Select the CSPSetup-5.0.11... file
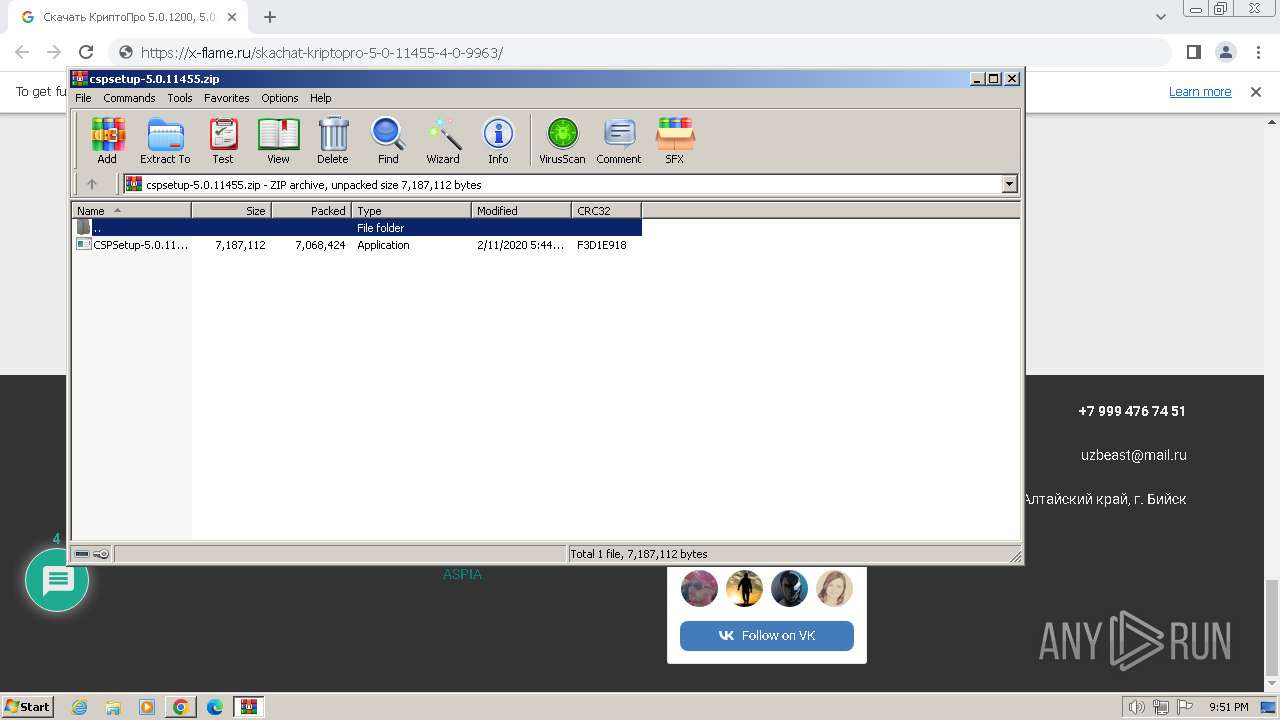Screen dimensions: 1280x720 [141, 245]
